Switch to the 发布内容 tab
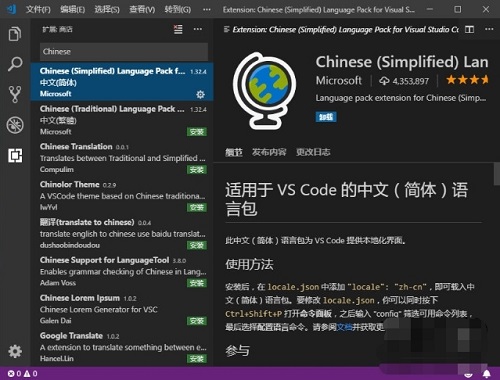500x380 pixels. tap(269, 152)
